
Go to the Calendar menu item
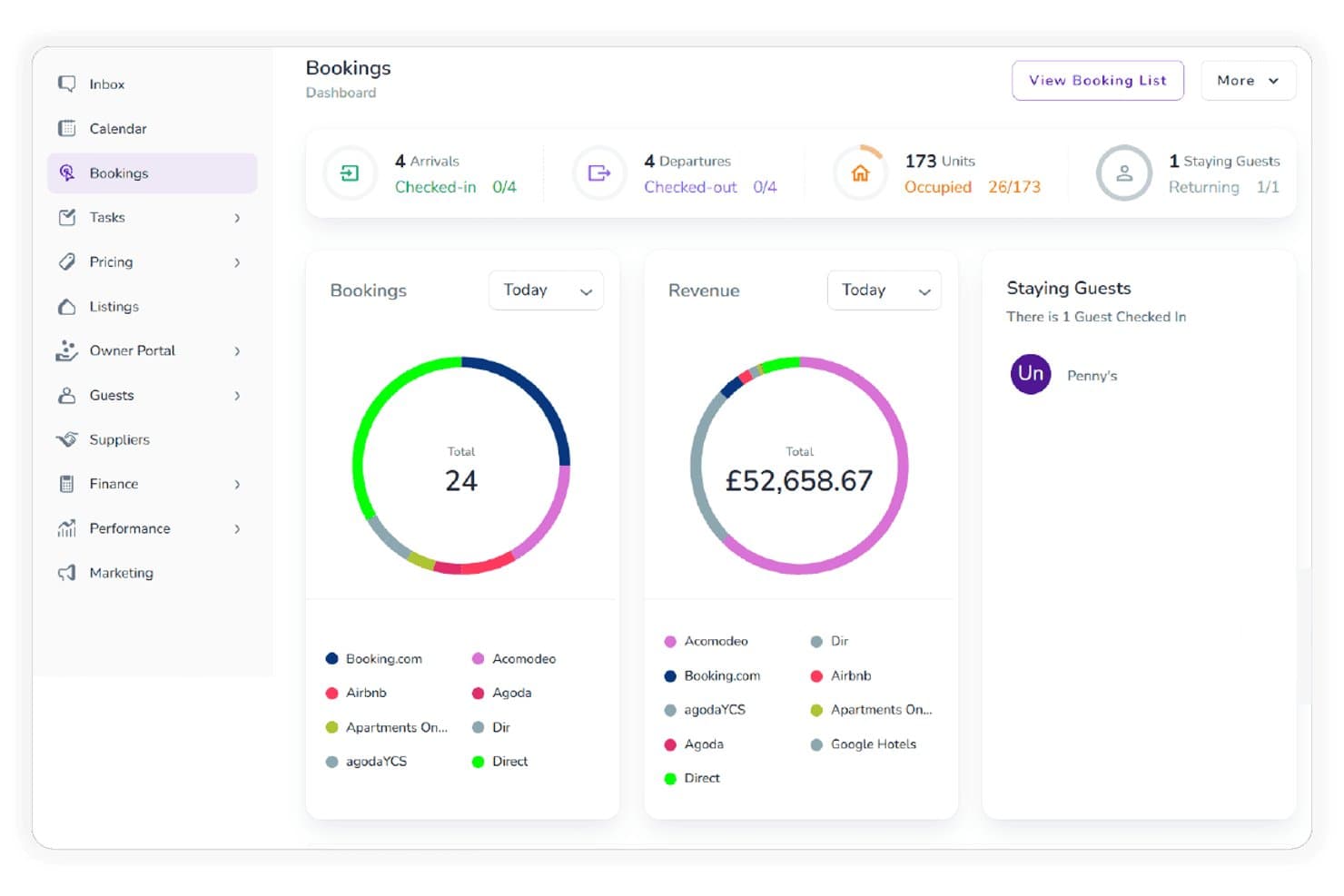(152, 128)
